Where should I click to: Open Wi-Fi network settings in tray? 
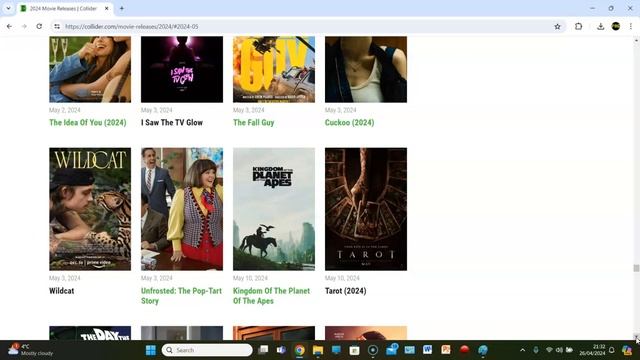tap(549, 350)
